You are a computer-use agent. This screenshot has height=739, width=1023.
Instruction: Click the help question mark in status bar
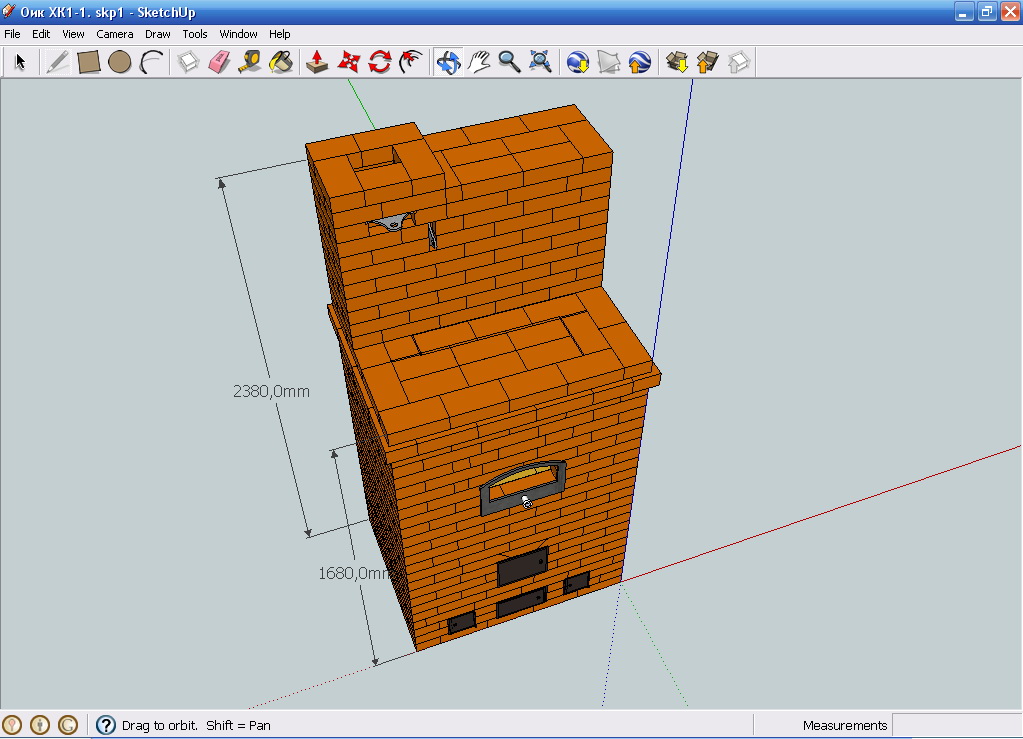(106, 725)
